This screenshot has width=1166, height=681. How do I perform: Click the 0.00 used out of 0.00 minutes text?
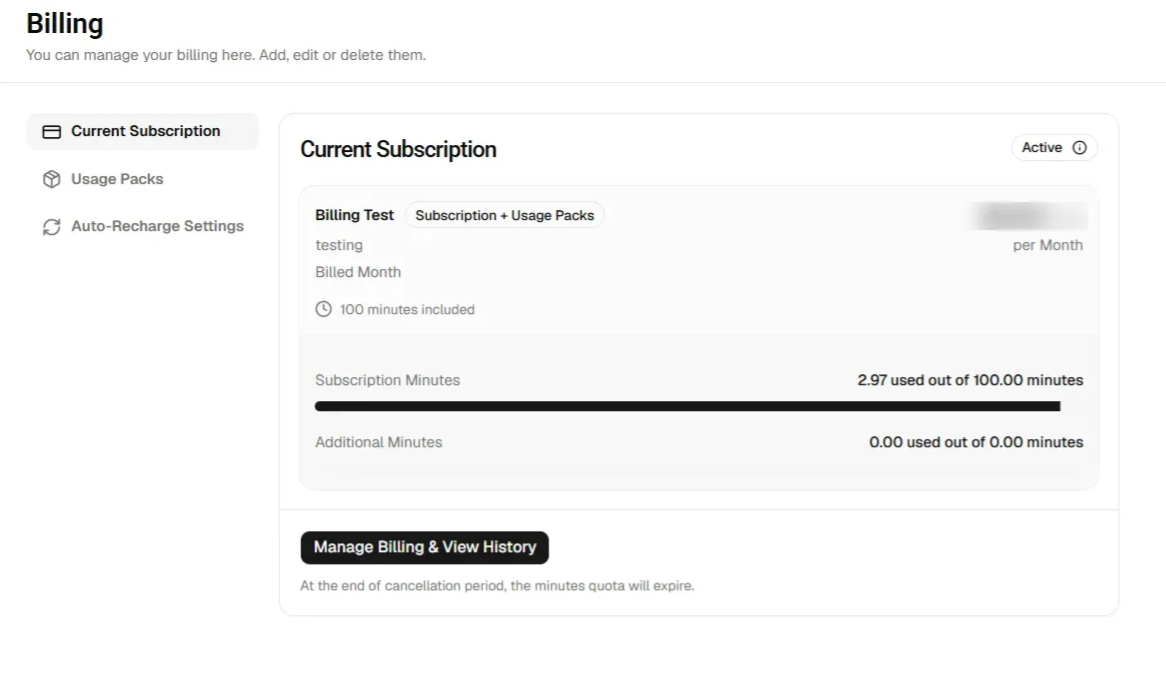[976, 442]
